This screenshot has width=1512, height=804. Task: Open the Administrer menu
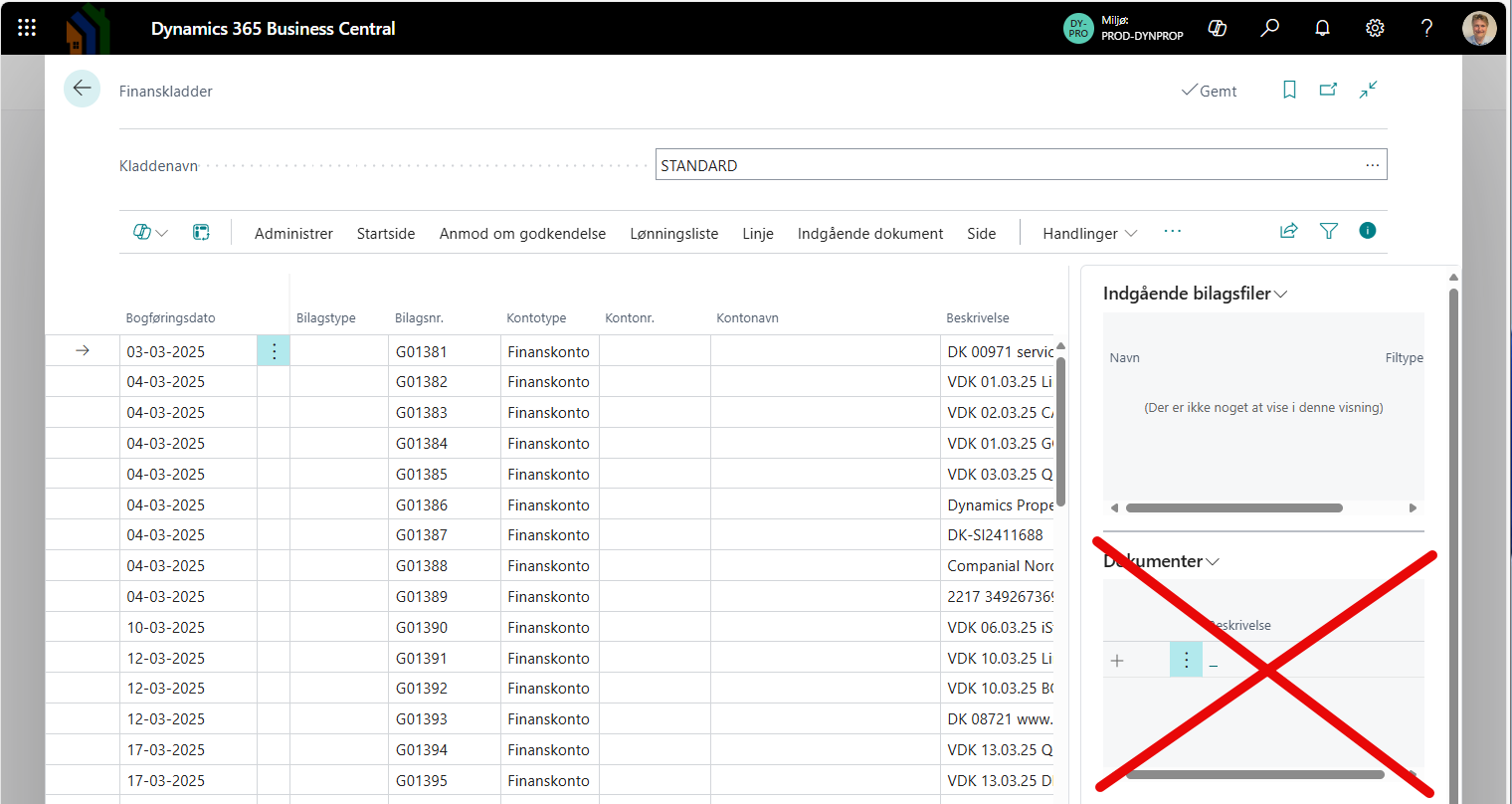[x=293, y=233]
